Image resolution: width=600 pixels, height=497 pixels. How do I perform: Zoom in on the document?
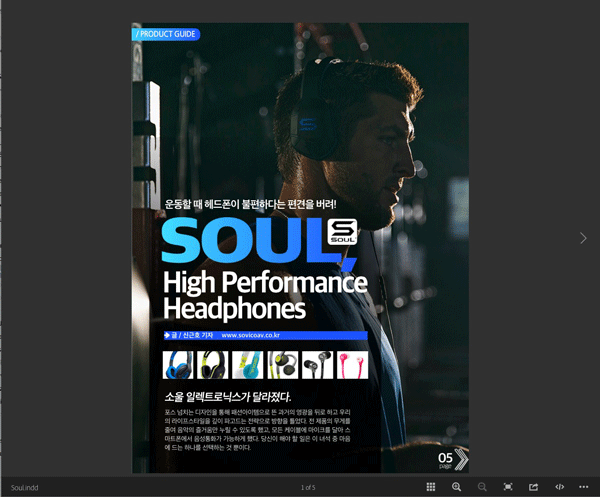coord(456,487)
